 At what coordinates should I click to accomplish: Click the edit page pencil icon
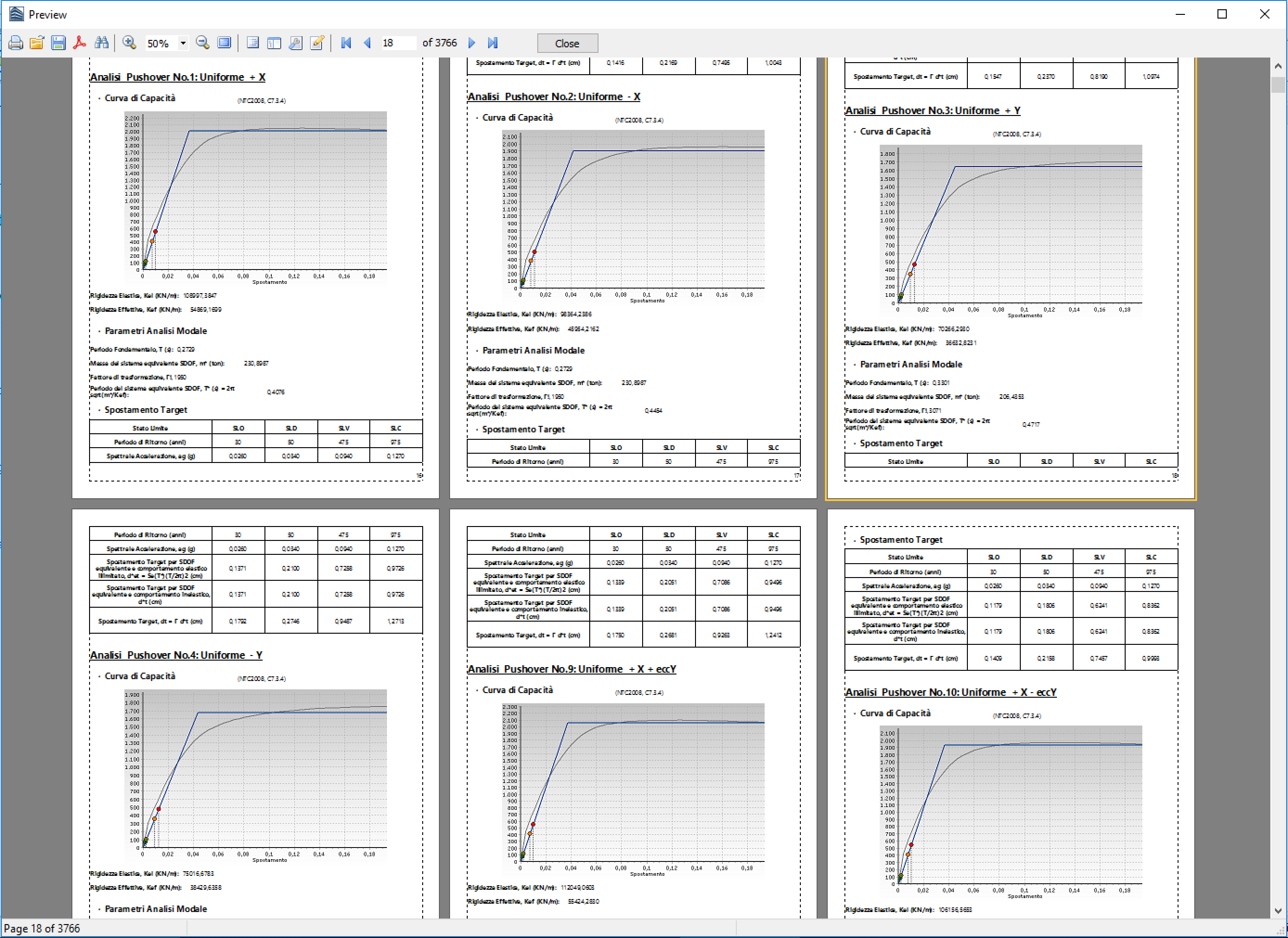coord(317,43)
